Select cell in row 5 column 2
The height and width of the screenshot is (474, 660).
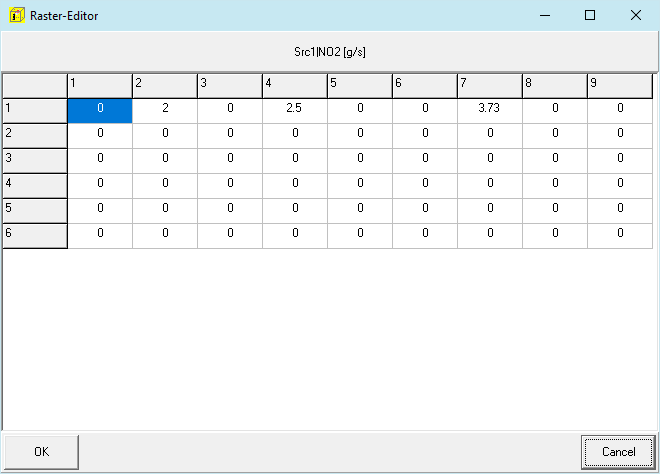[165, 211]
